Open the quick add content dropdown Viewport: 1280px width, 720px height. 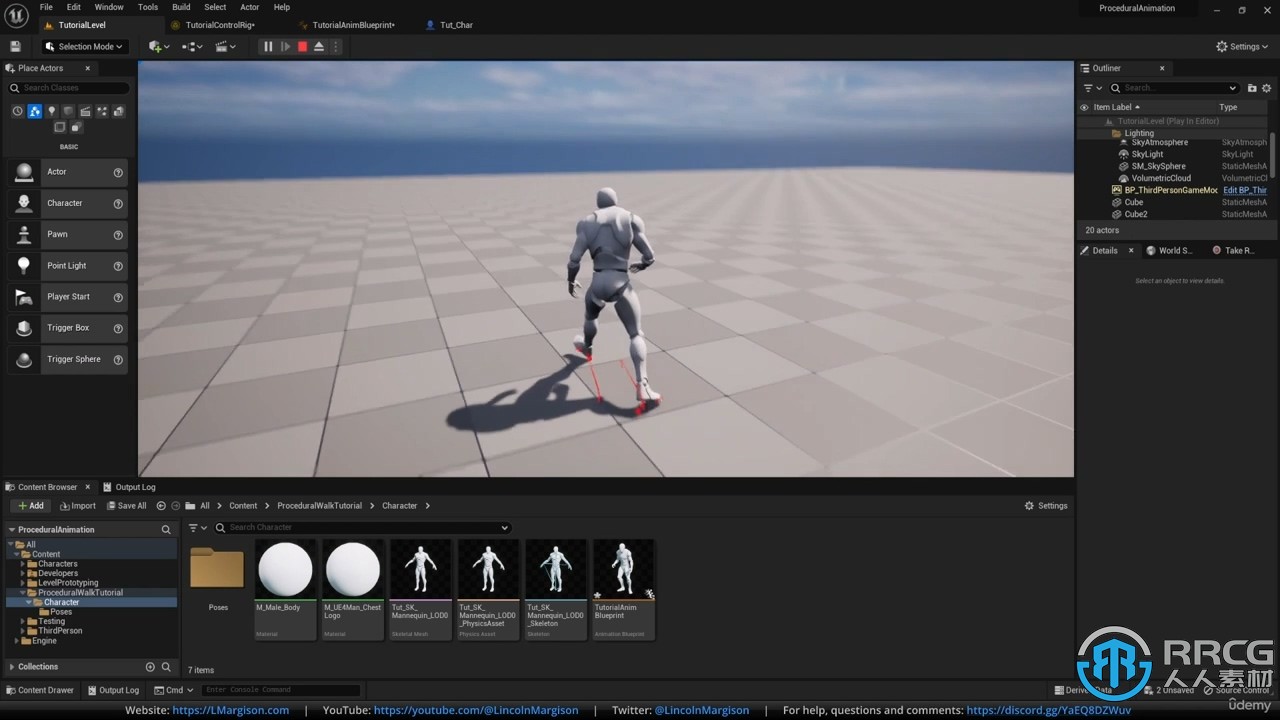(x=159, y=46)
